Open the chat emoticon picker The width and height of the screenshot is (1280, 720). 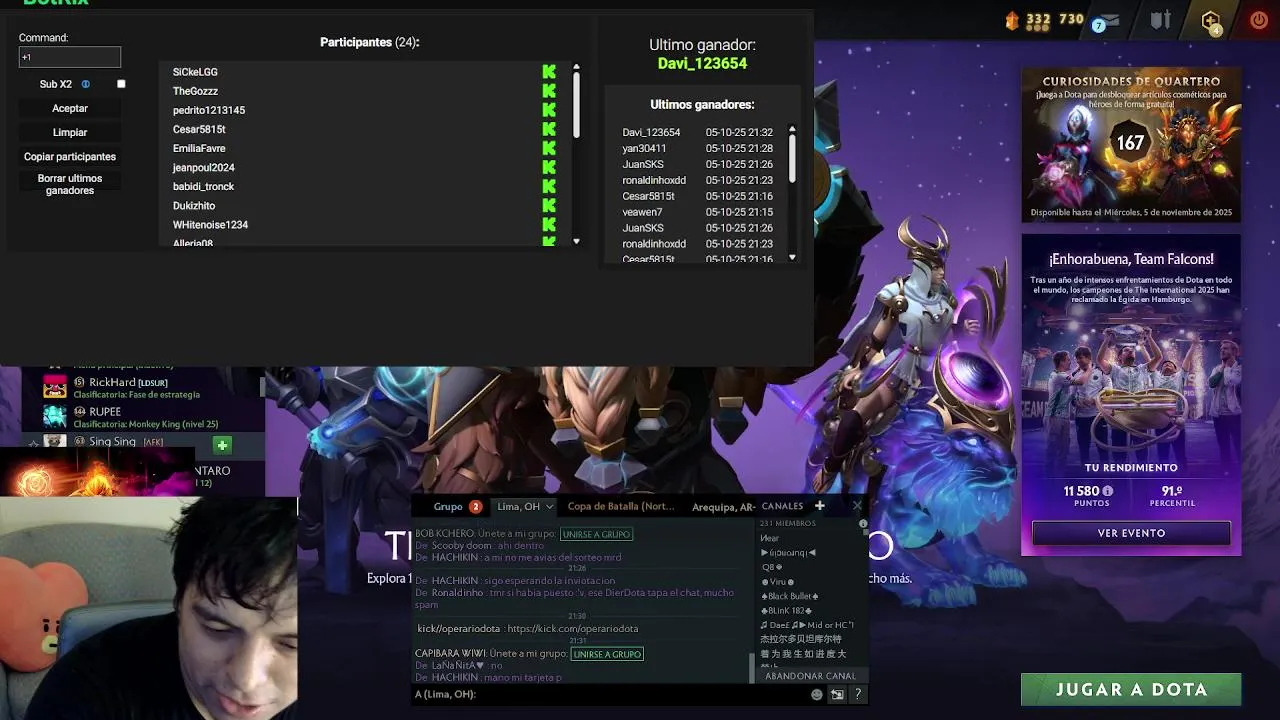coord(817,694)
